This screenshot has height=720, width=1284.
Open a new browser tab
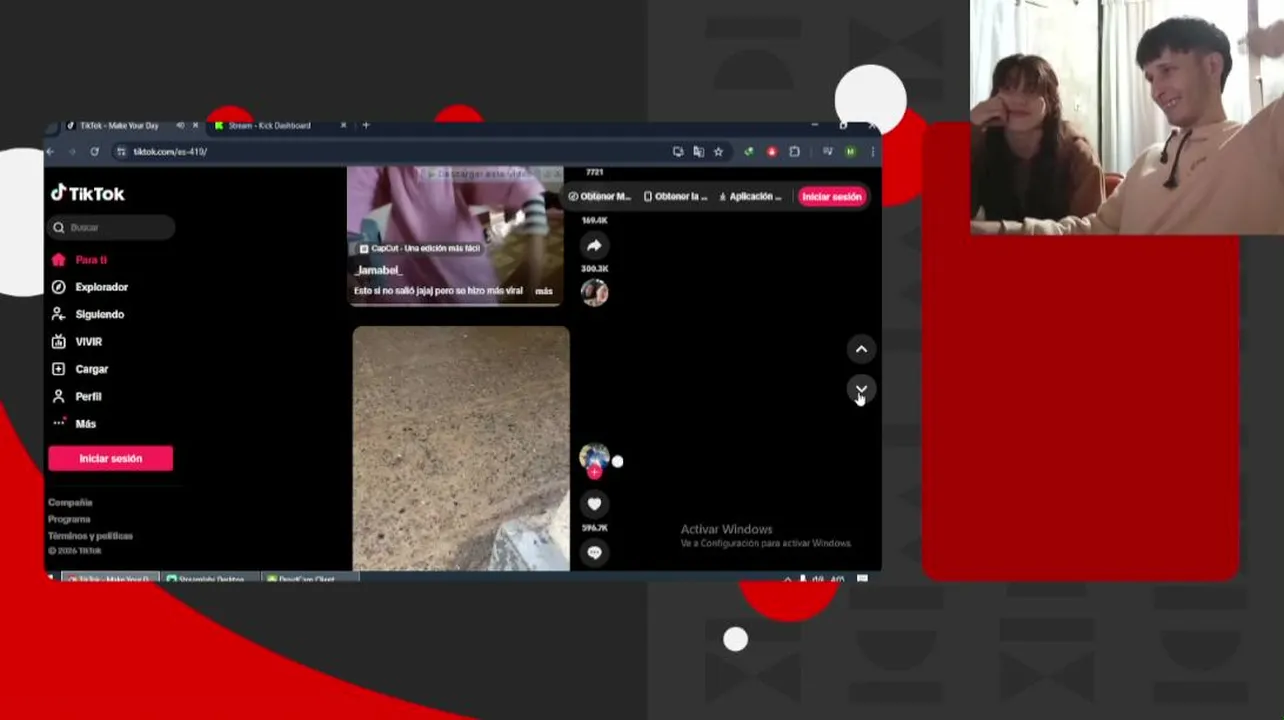[x=366, y=126]
